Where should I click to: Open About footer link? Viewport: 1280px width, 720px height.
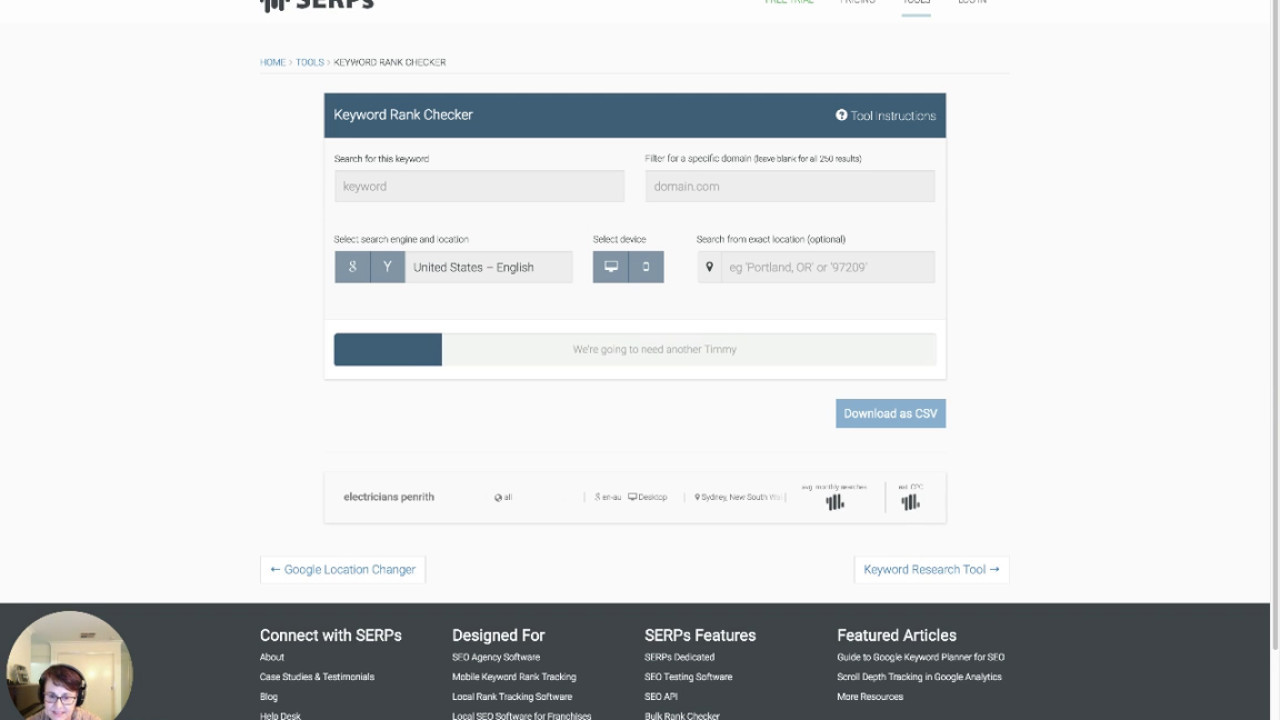(272, 657)
